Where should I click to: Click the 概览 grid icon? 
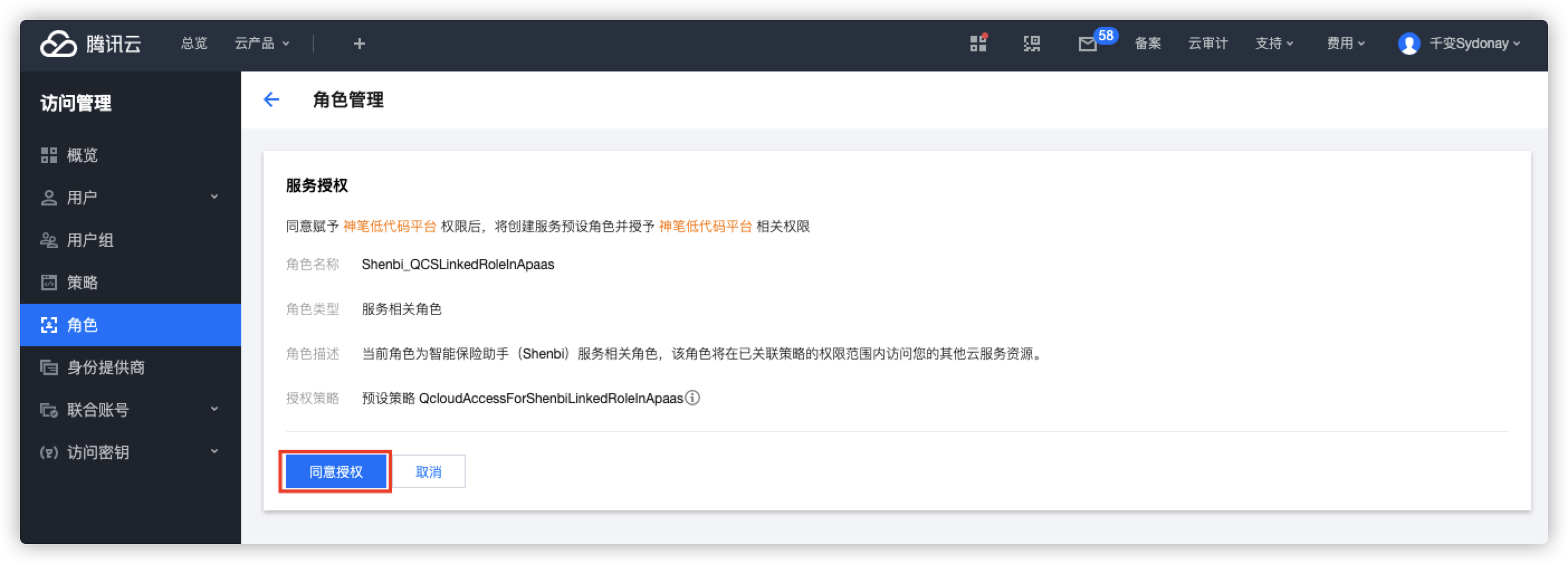(49, 155)
